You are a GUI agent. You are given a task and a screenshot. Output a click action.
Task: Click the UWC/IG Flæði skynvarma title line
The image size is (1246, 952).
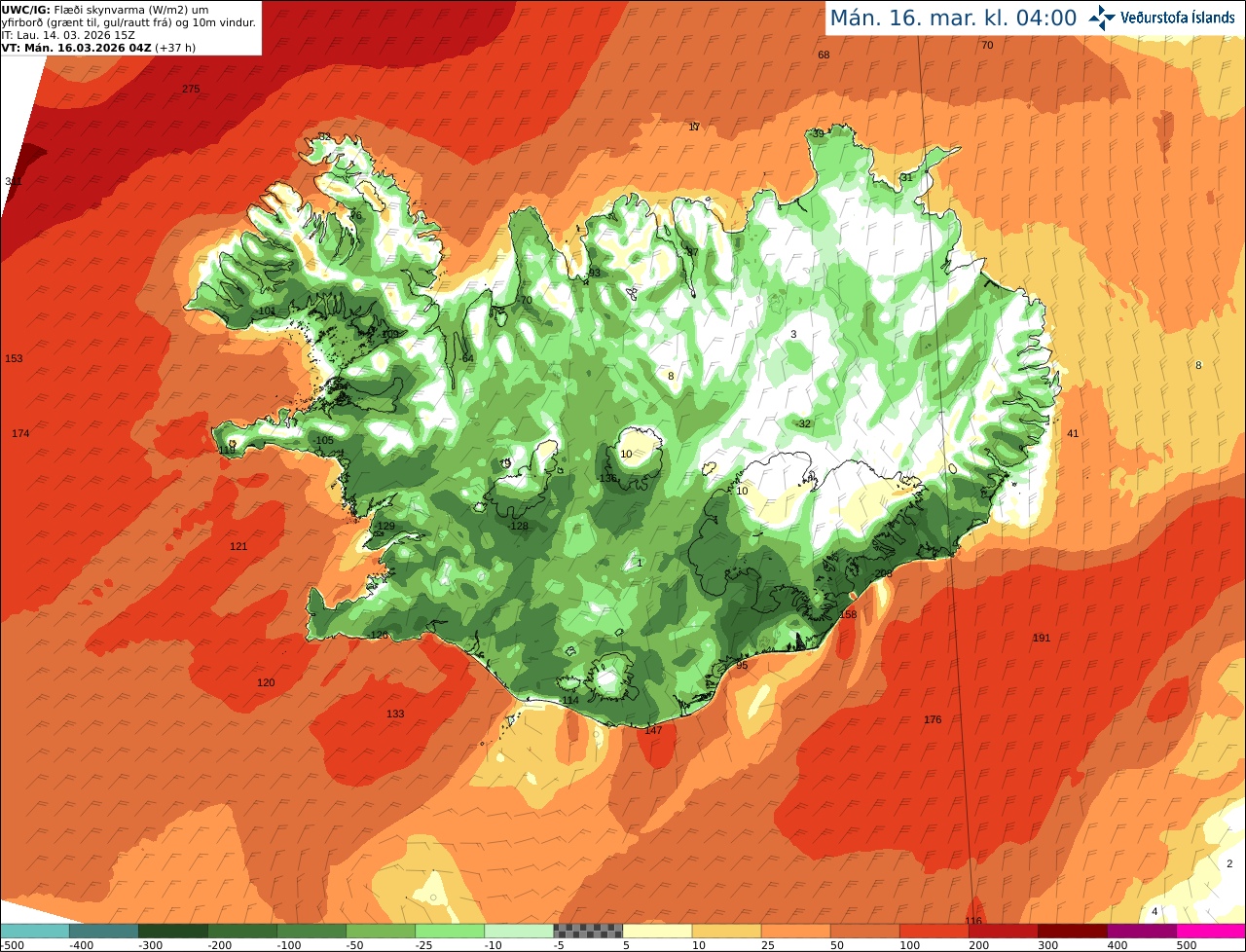click(104, 10)
